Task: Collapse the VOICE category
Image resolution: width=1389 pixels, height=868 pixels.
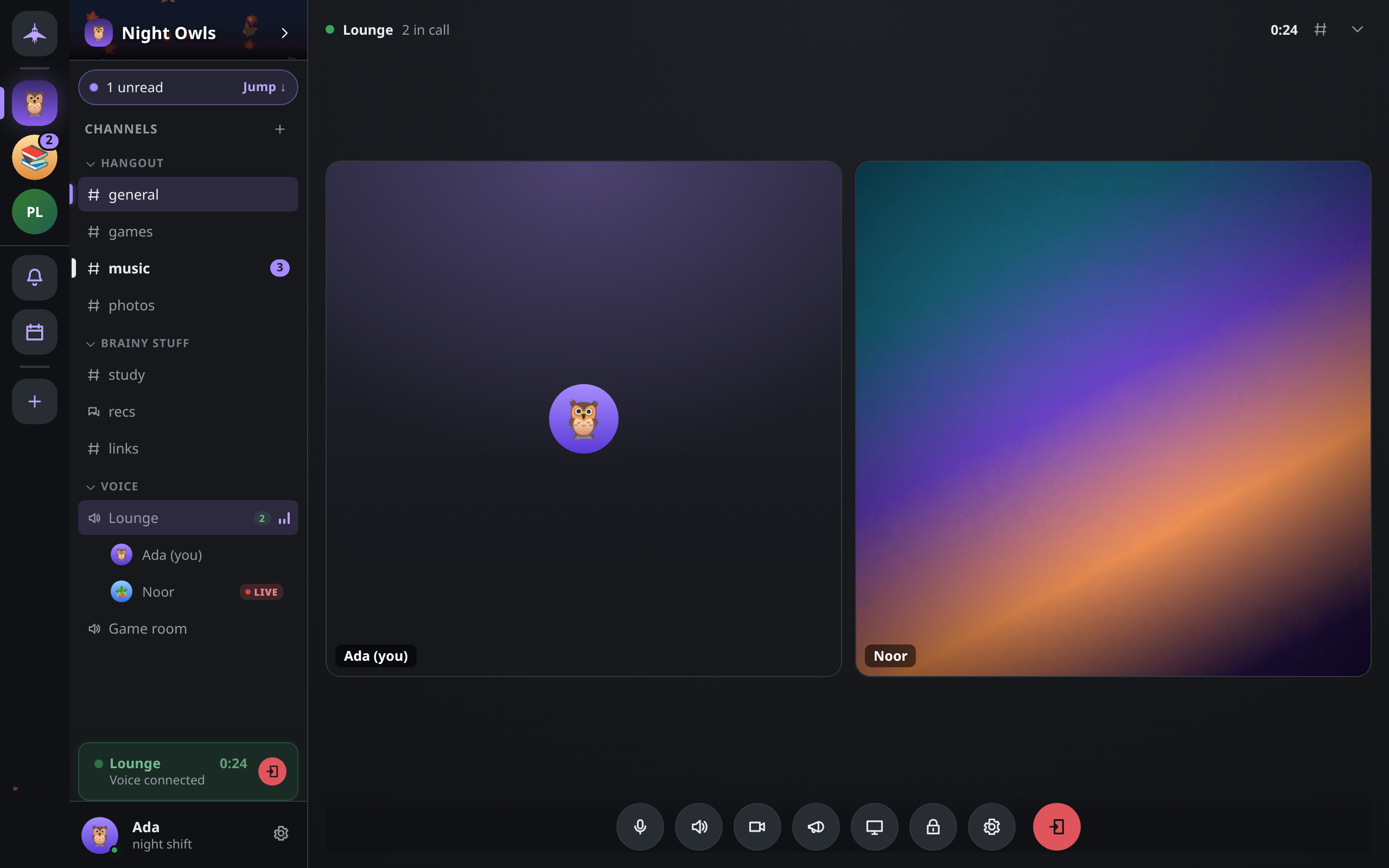Action: [x=112, y=486]
